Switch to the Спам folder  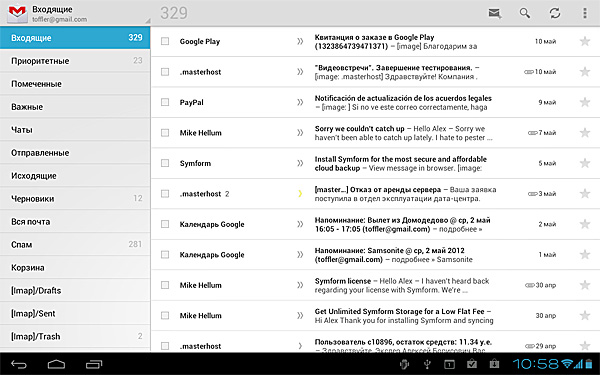[x=75, y=244]
